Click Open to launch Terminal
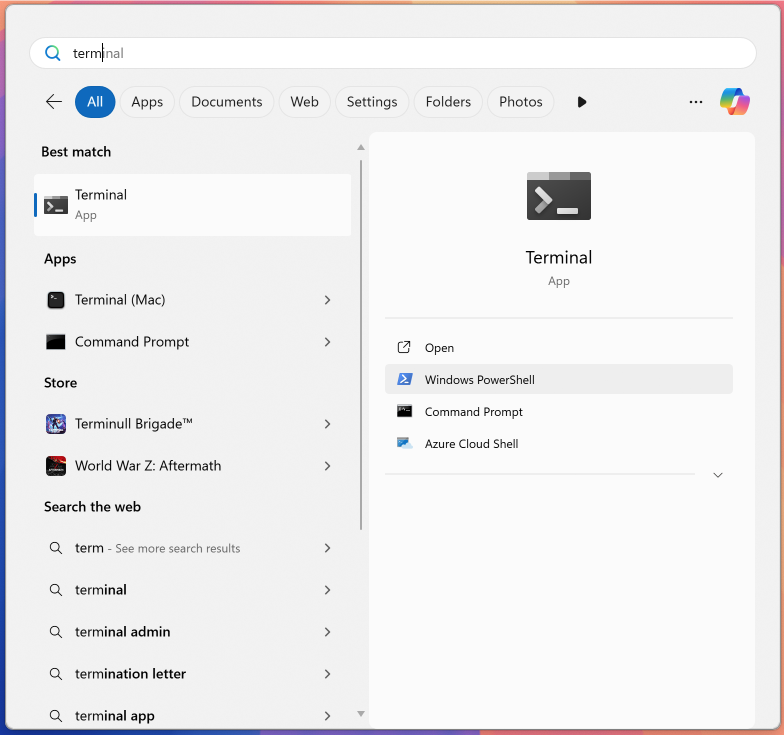Screen dimensions: 784x735 pos(439,348)
